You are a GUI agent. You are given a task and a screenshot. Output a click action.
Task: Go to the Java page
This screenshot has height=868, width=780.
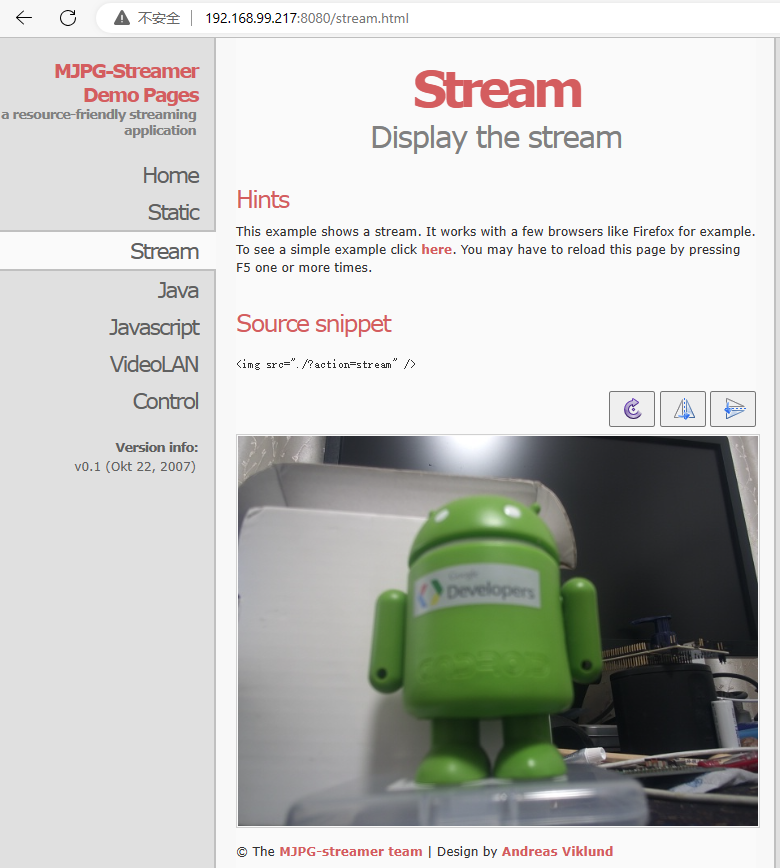[178, 291]
